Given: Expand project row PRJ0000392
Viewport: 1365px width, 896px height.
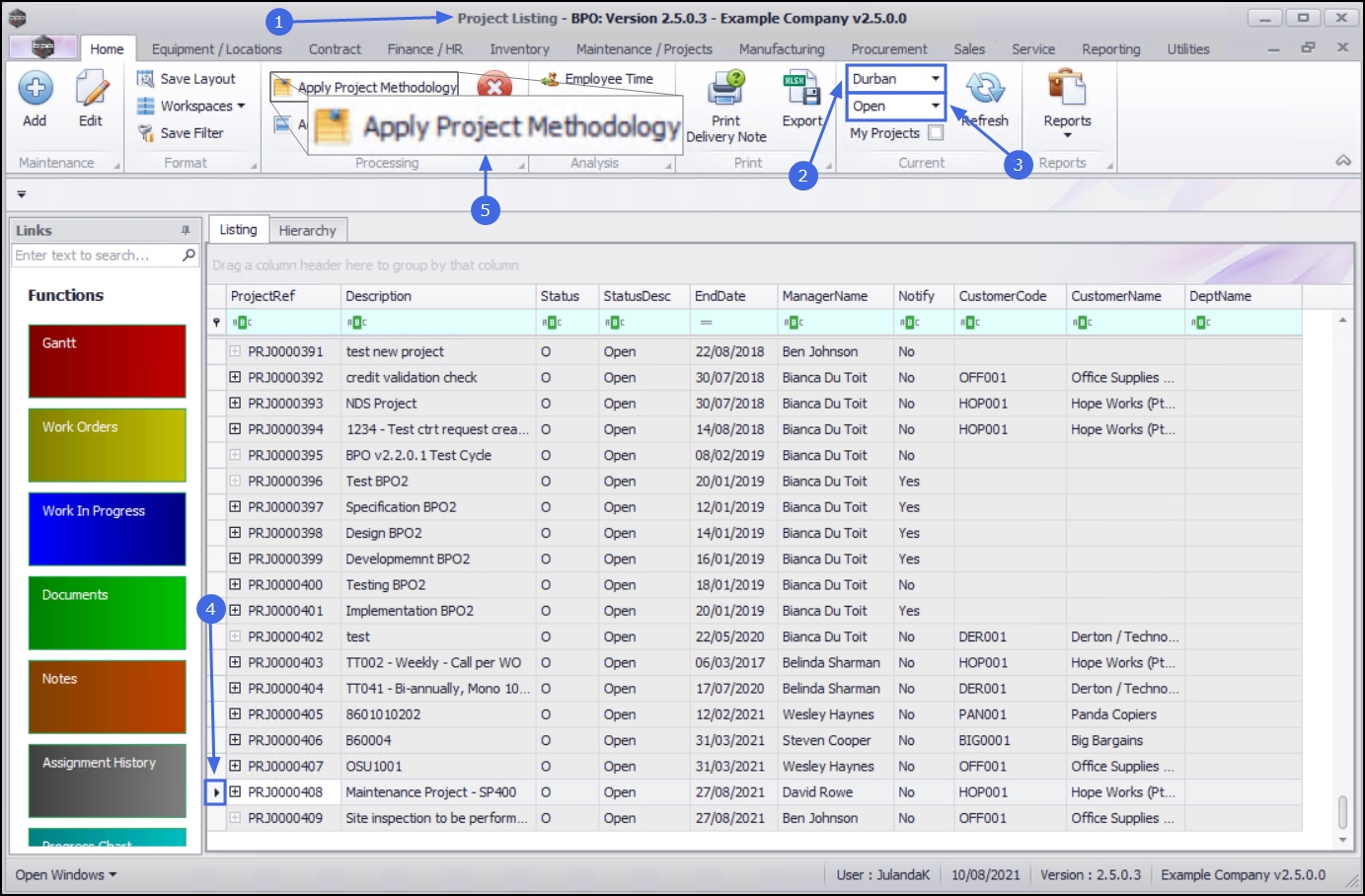Looking at the screenshot, I should pyautogui.click(x=235, y=378).
